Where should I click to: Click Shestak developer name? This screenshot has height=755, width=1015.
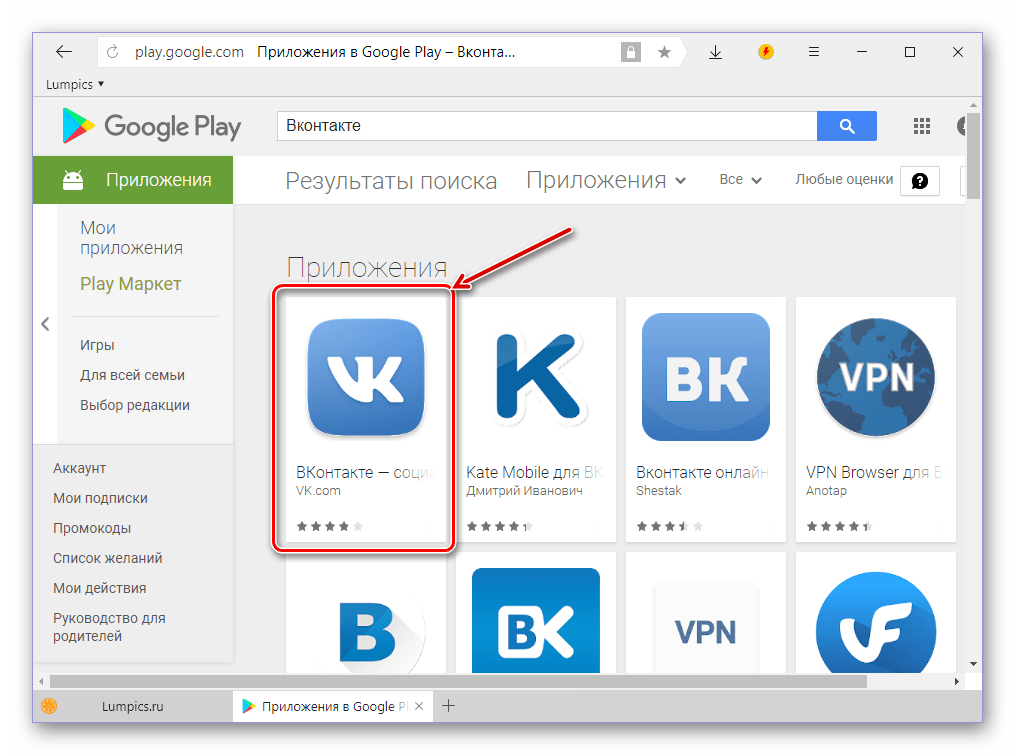(659, 491)
